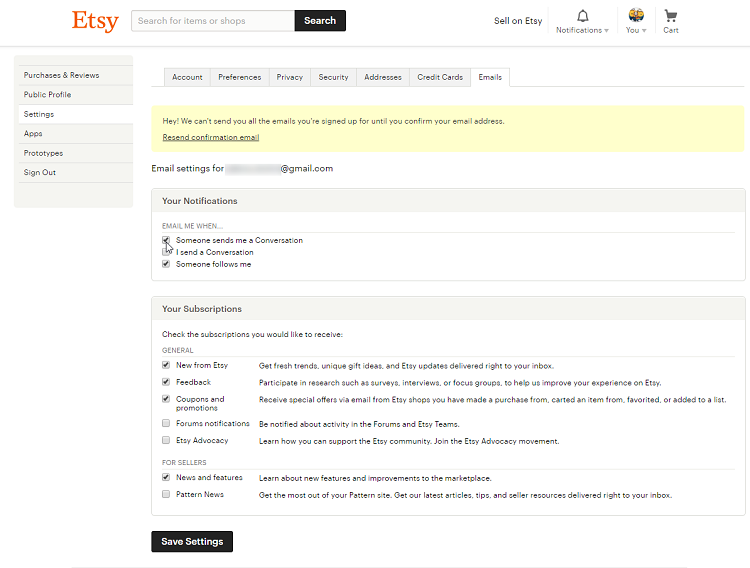The height and width of the screenshot is (568, 750).
Task: Enable Etsy Advocacy subscription
Action: click(x=166, y=441)
